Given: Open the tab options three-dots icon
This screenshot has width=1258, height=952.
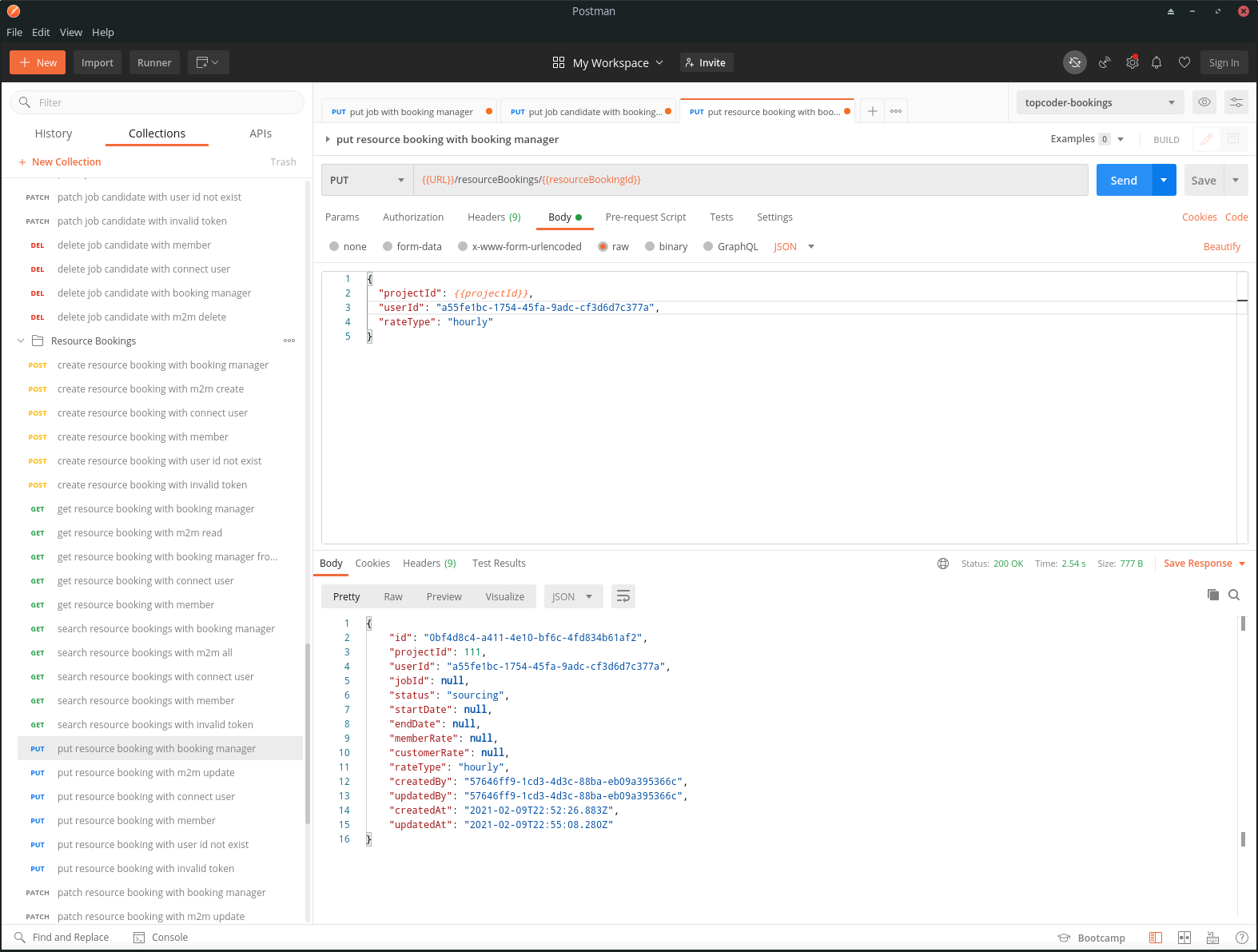Looking at the screenshot, I should point(896,111).
